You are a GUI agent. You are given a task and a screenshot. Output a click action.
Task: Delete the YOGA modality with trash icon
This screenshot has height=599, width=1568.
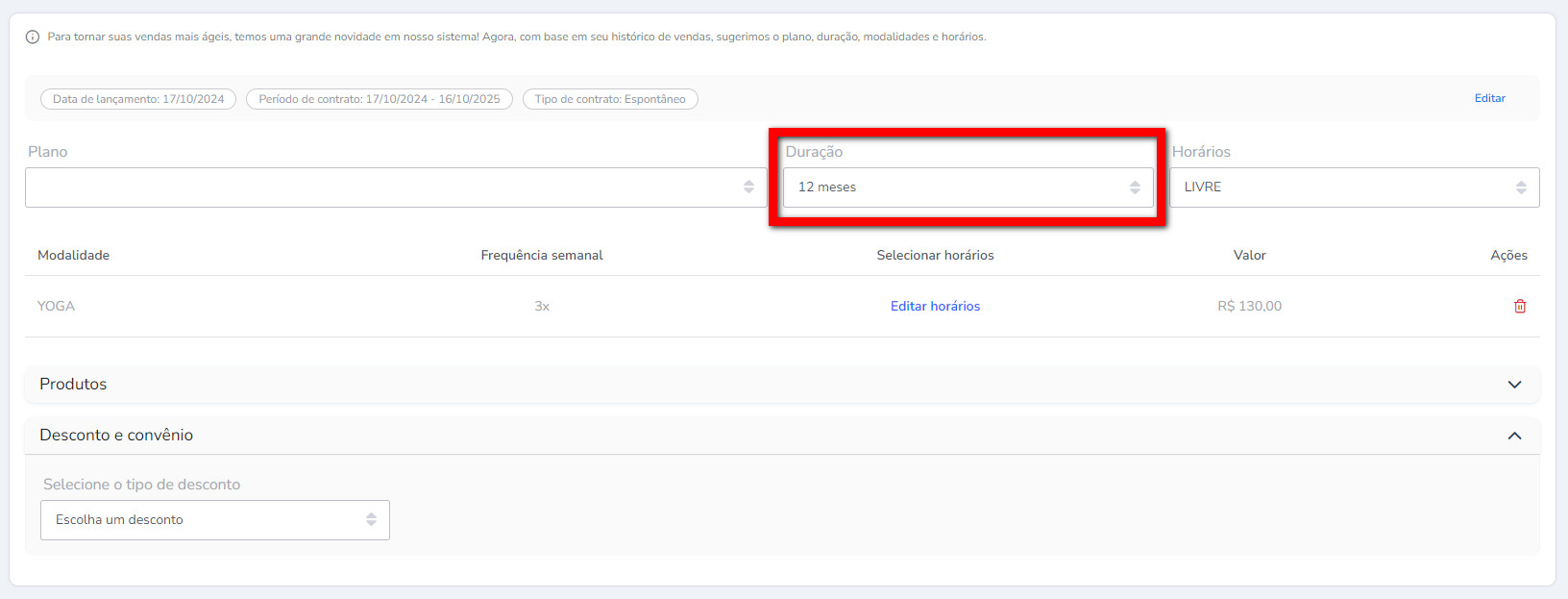pyautogui.click(x=1520, y=306)
